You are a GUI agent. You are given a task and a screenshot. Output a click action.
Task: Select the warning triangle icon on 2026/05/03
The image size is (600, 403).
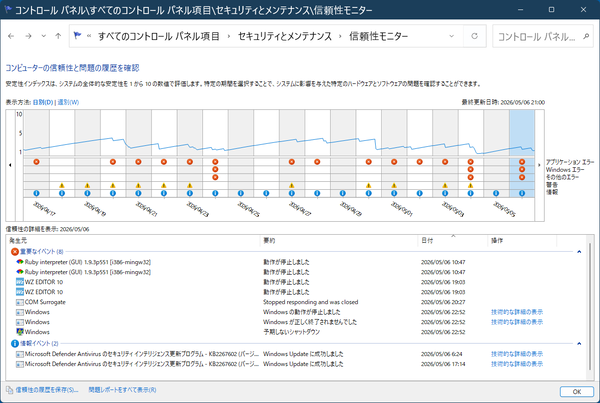pos(445,186)
